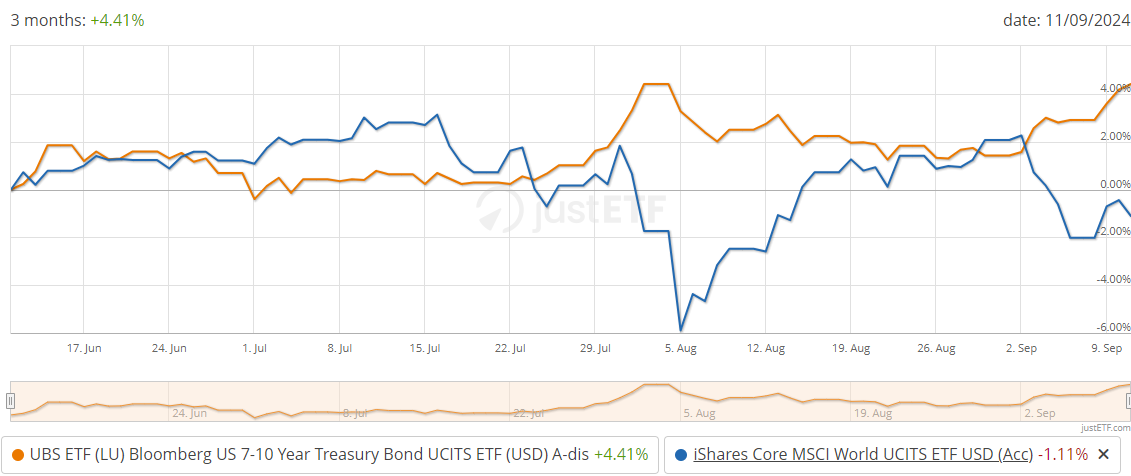Grab the right range selector handle
Screen dimensions: 1131x476
[1127, 401]
